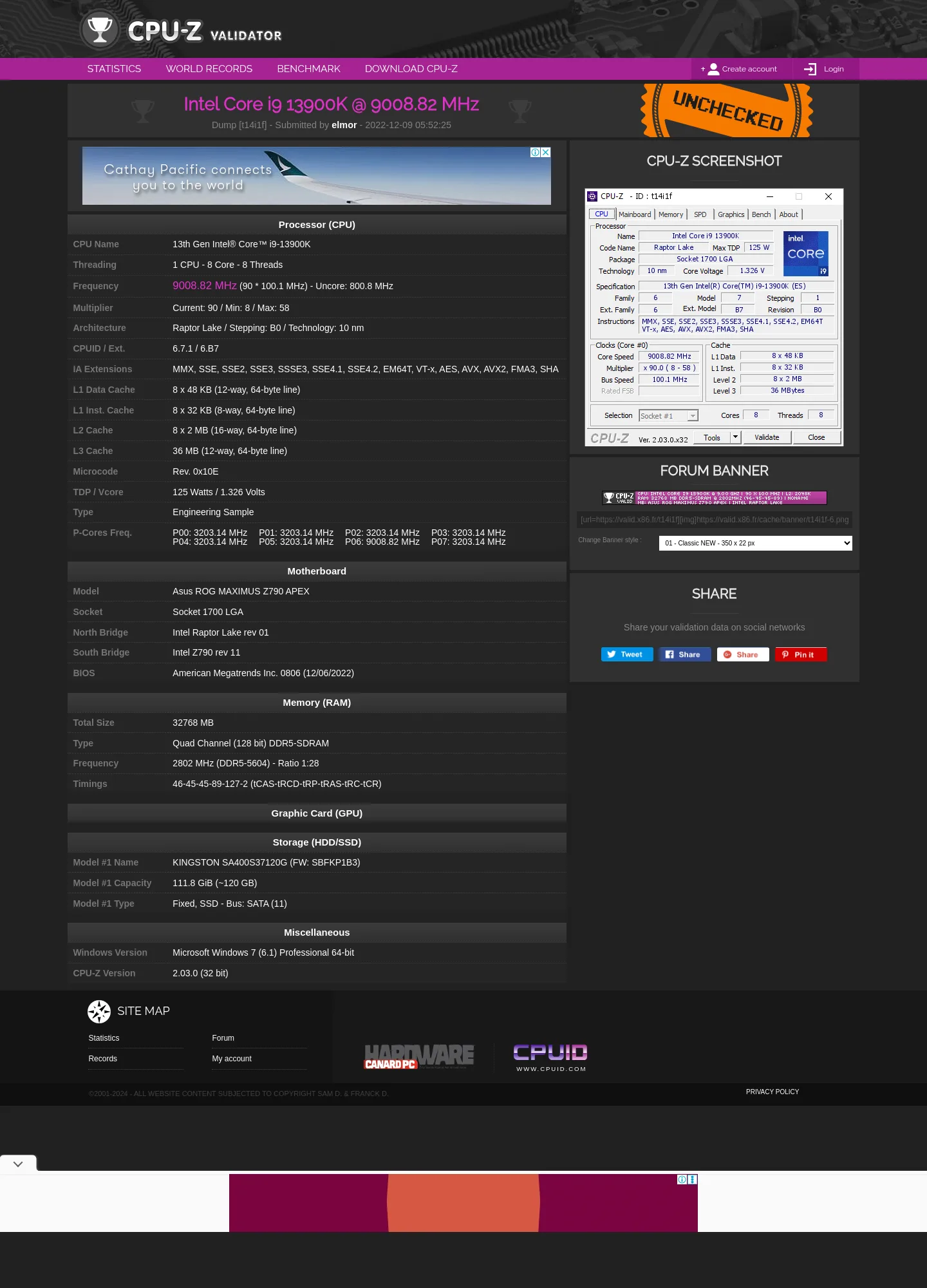
Task: Open My account link in site map
Action: [232, 1059]
